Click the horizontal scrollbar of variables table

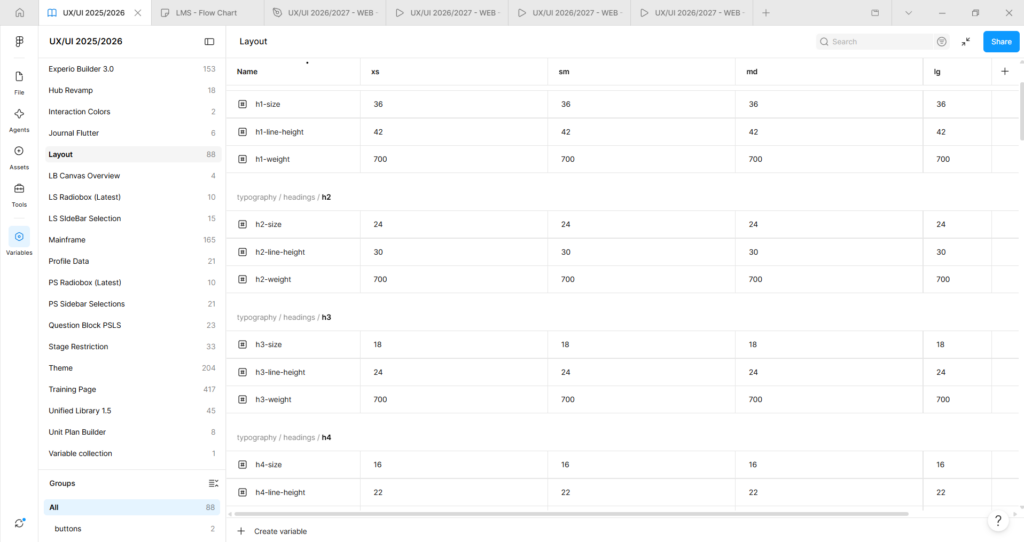tap(571, 514)
